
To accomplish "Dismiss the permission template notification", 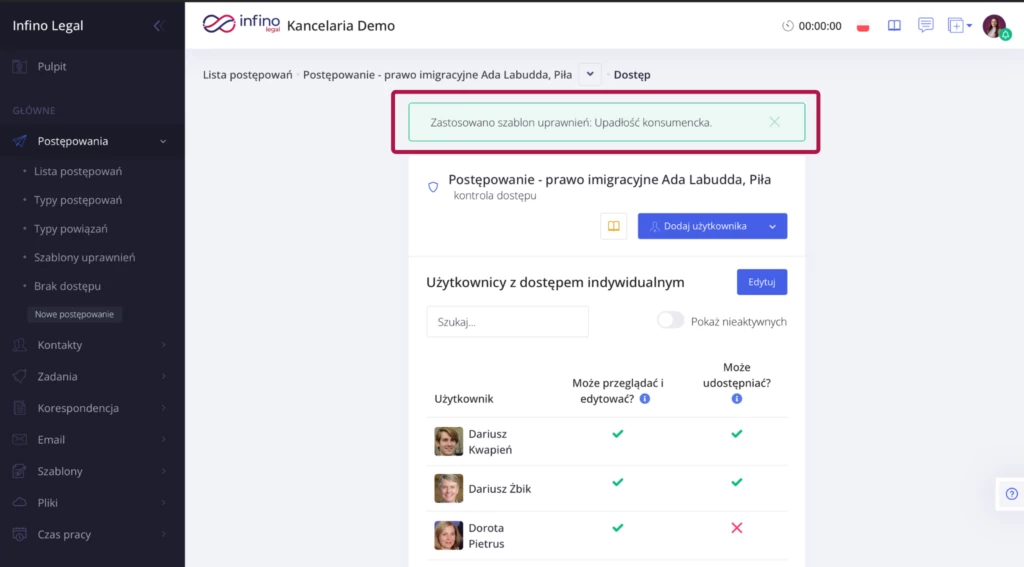I will pyautogui.click(x=774, y=122).
